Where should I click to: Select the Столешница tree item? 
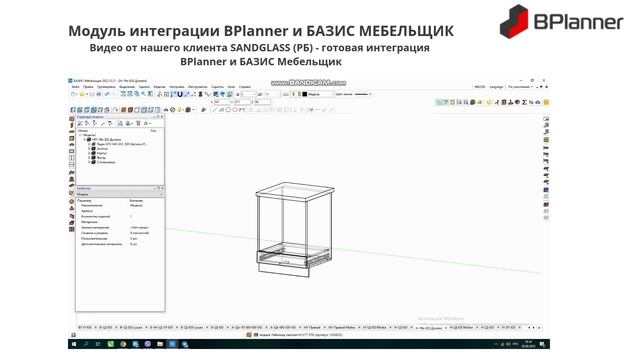106,162
